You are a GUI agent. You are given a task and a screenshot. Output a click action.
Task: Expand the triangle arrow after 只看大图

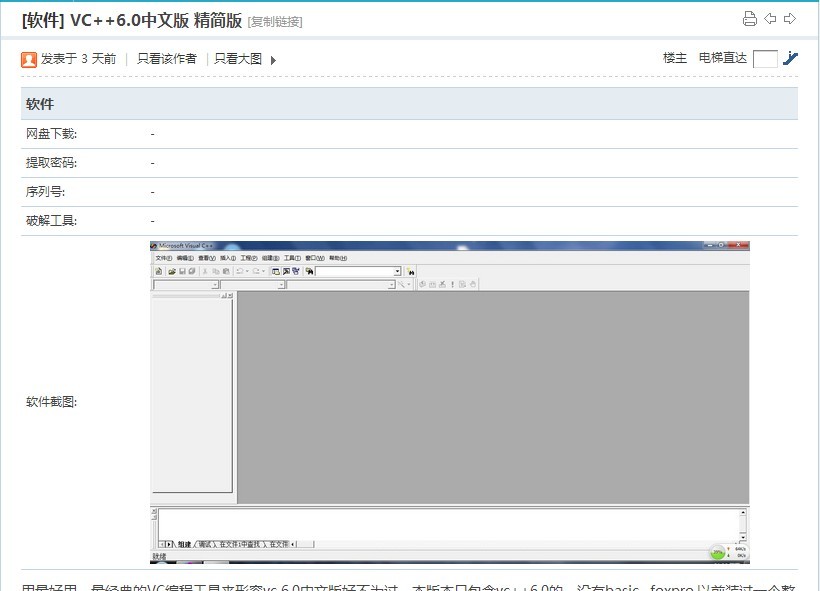click(273, 60)
